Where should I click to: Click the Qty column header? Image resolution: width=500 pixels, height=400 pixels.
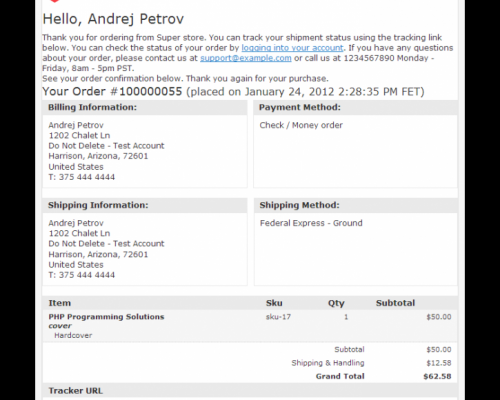[x=336, y=303]
